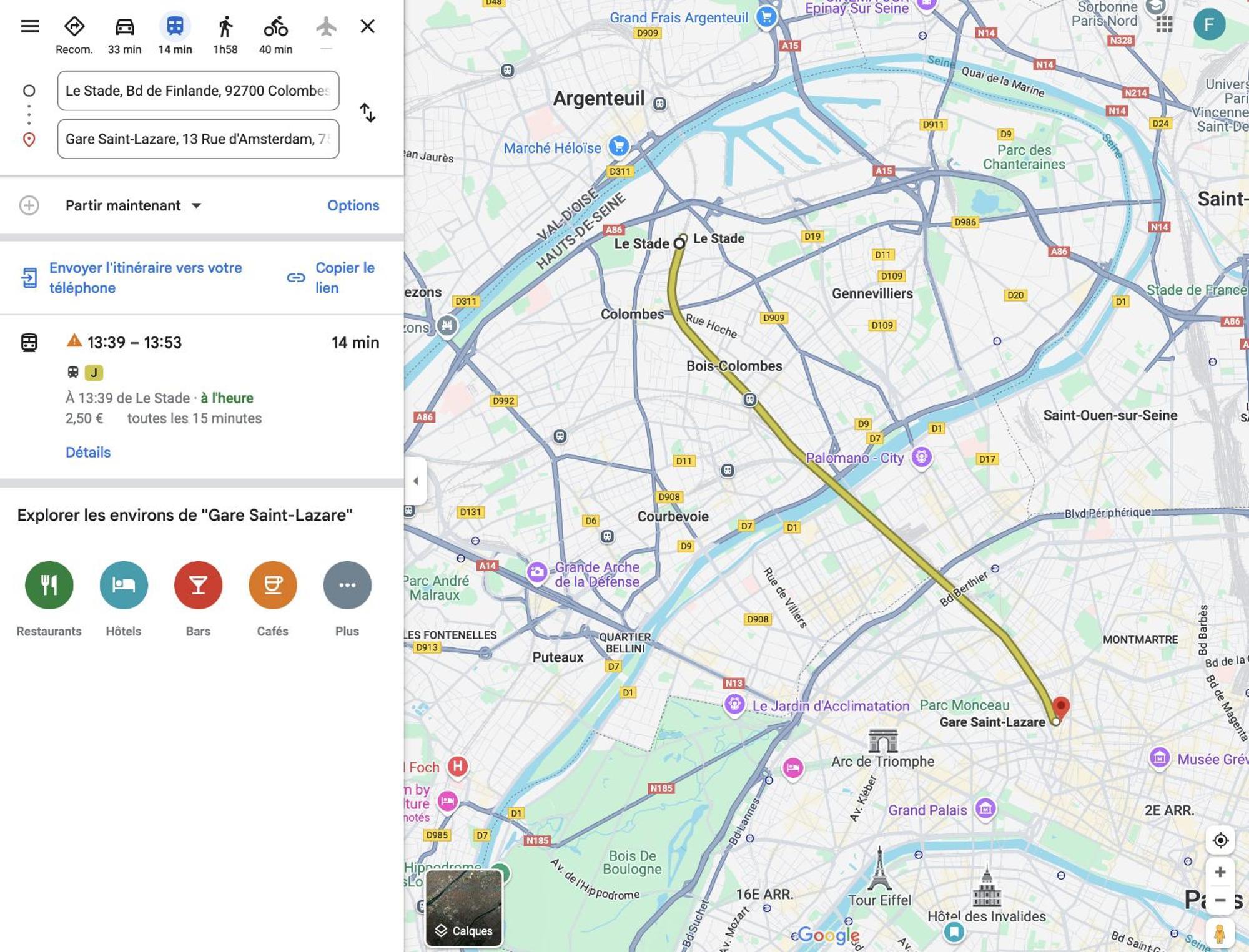Open the hamburger main menu
Viewport: 1249px width, 952px height.
click(30, 26)
